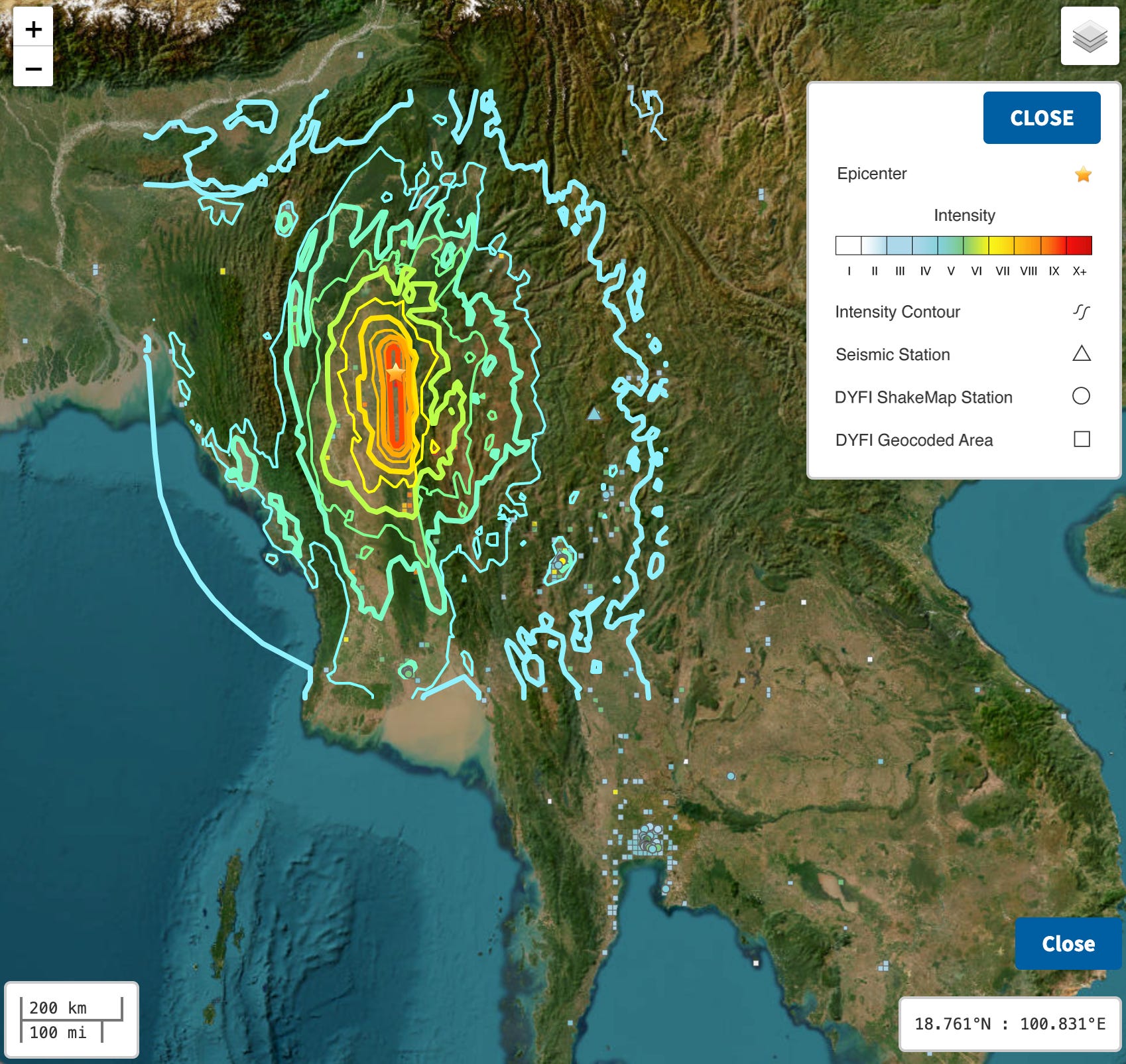Screen dimensions: 1126x1064
Task: Click the DYFI ShakeMap Station circle icon
Action: [1081, 396]
